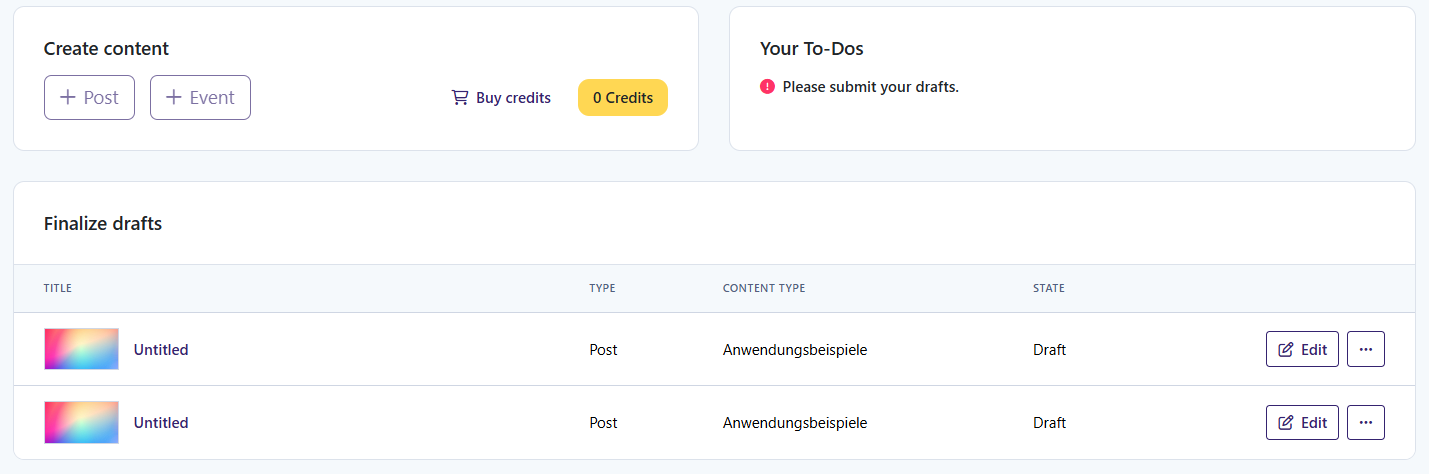1429x474 pixels.
Task: Click the plus icon on Event button
Action: pyautogui.click(x=174, y=98)
